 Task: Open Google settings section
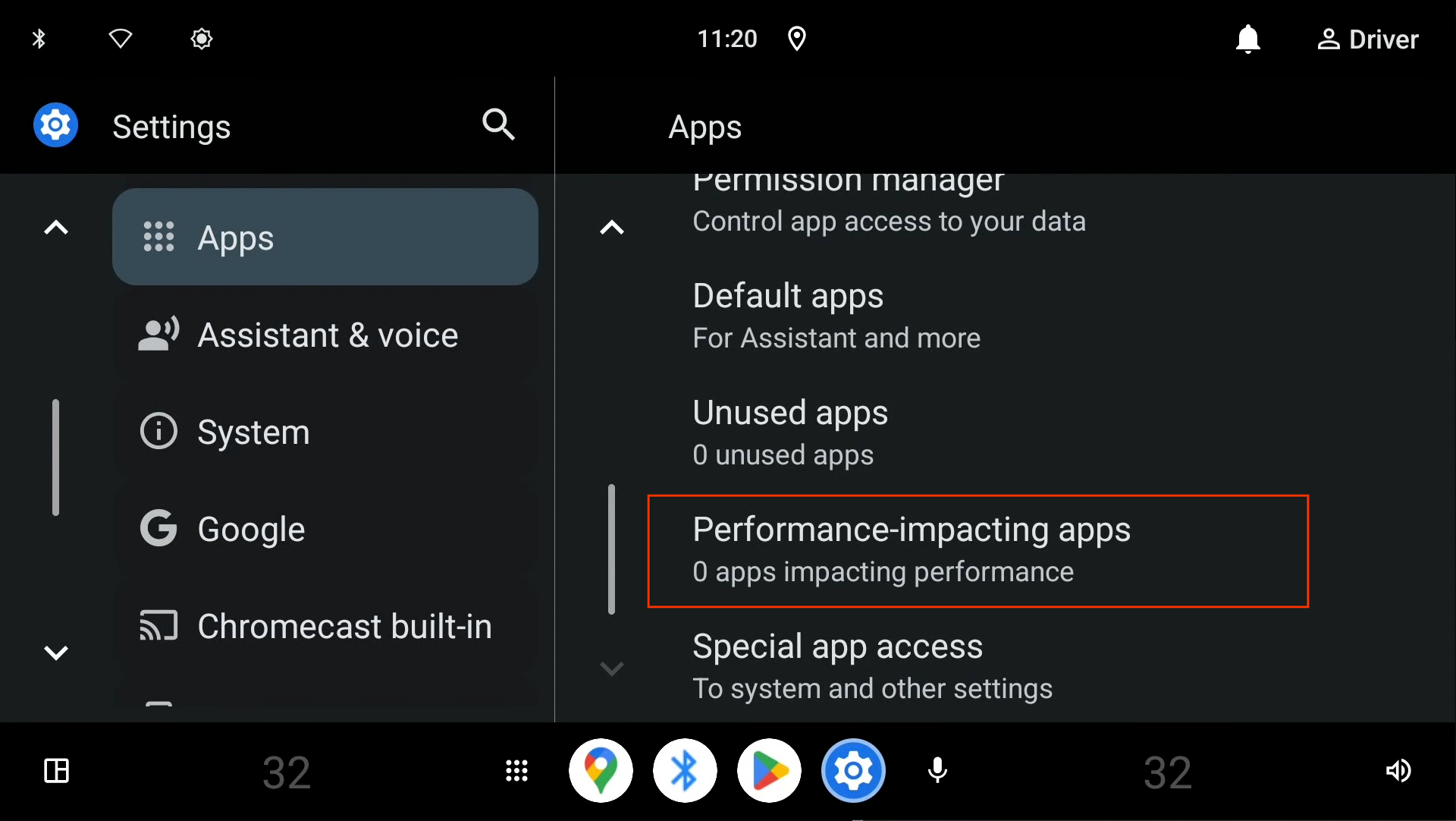(248, 528)
